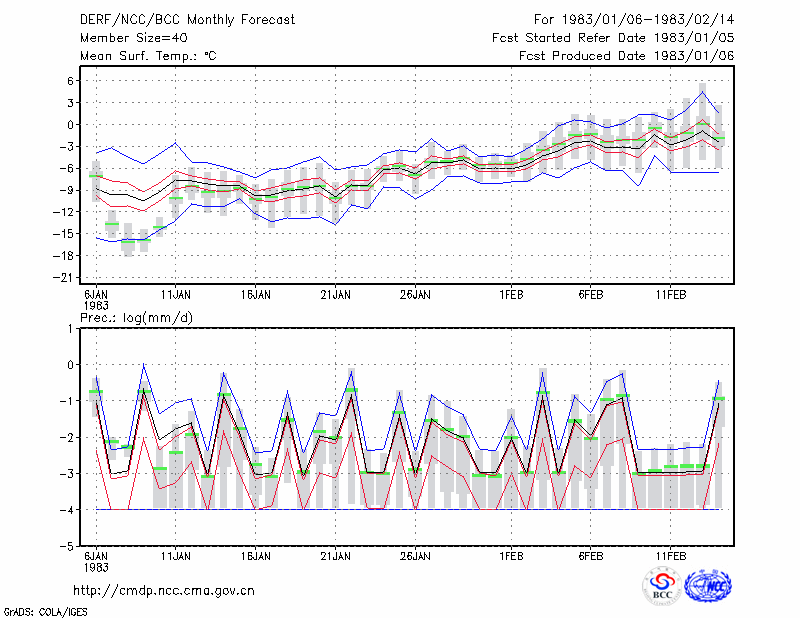
Task: Click the Prec.: log(mm/d) chart label
Action: 136,318
